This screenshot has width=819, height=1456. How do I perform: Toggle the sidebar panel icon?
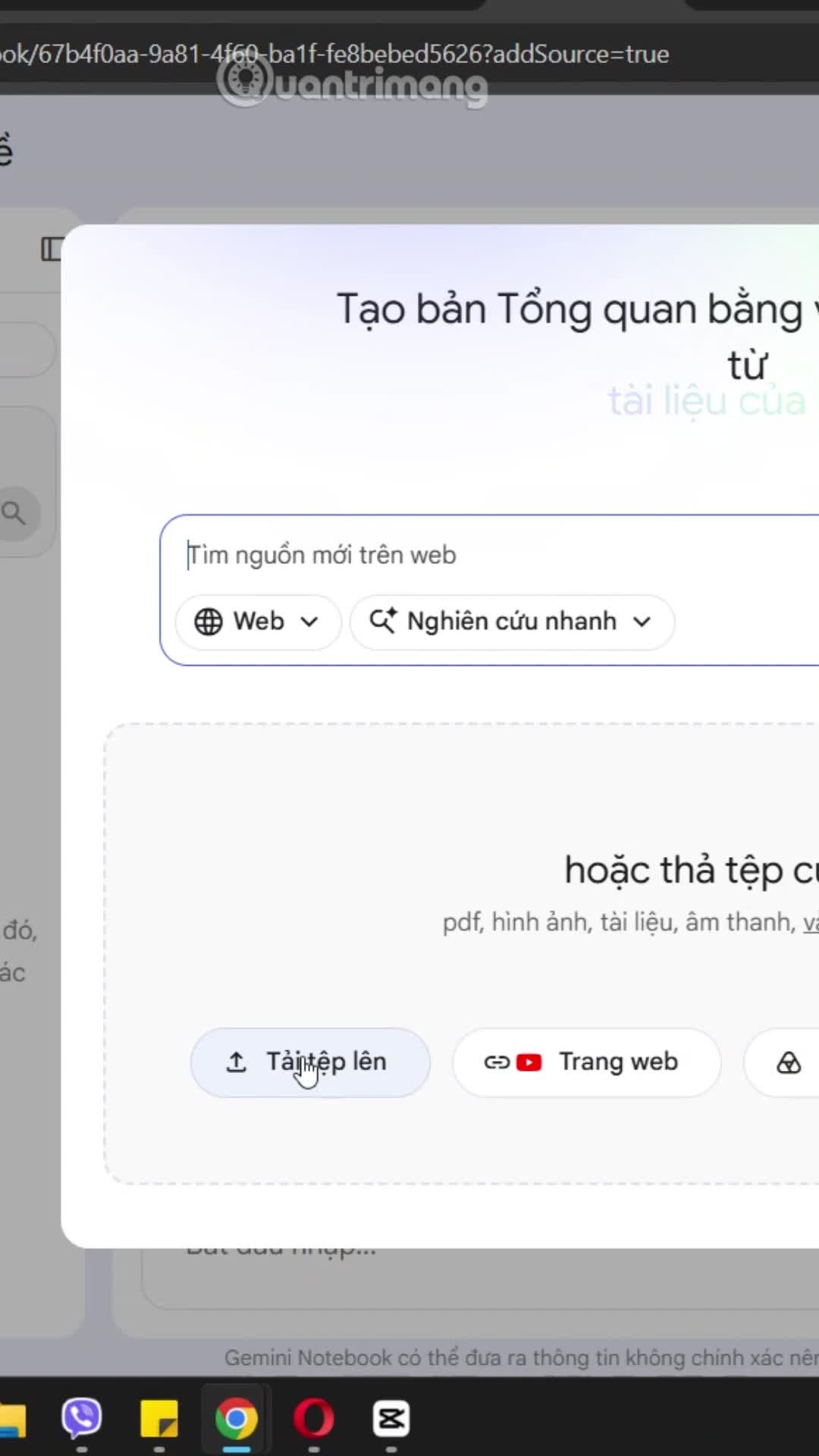51,249
